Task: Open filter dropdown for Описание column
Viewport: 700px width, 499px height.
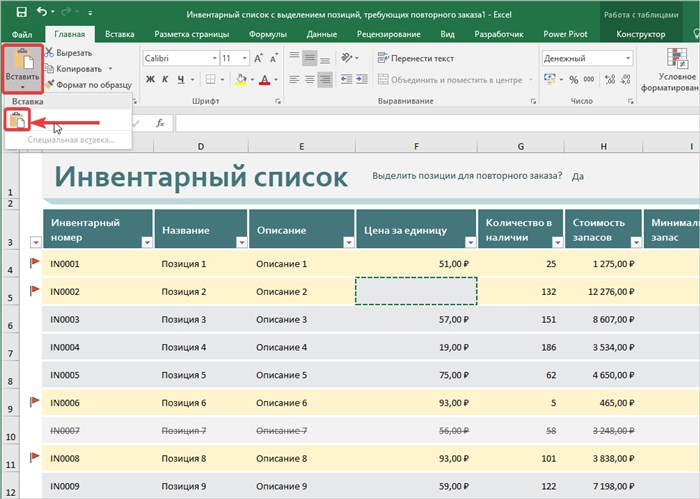Action: (x=349, y=242)
